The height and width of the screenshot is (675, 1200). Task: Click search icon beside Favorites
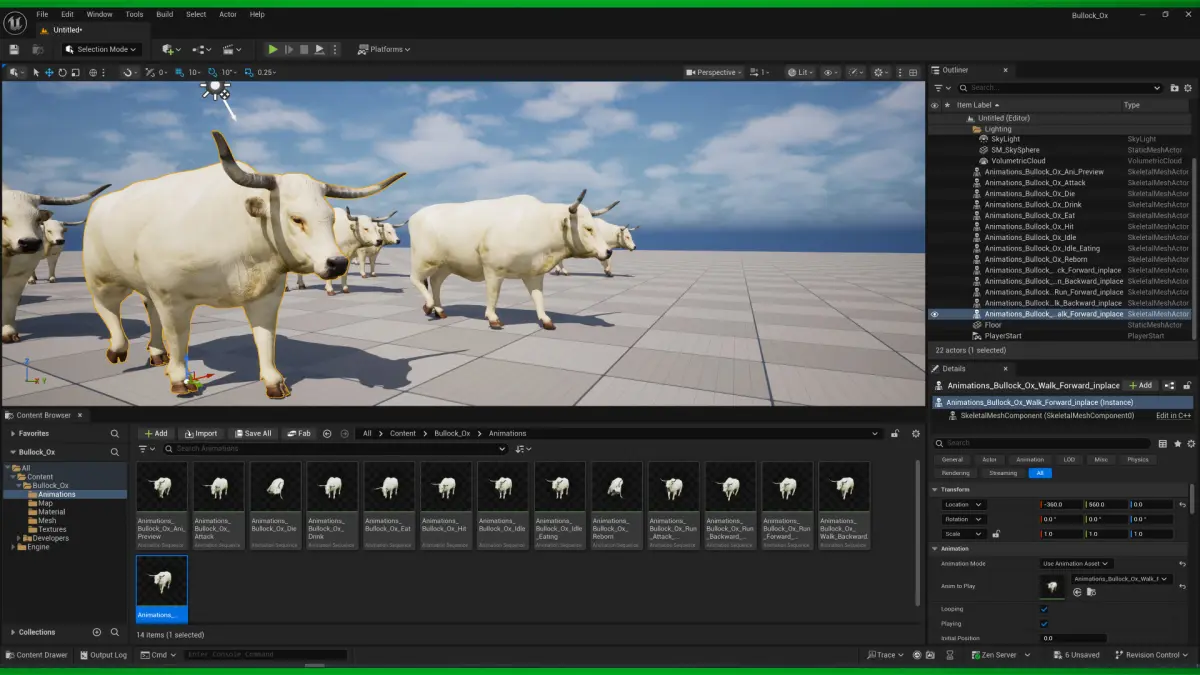tap(115, 434)
